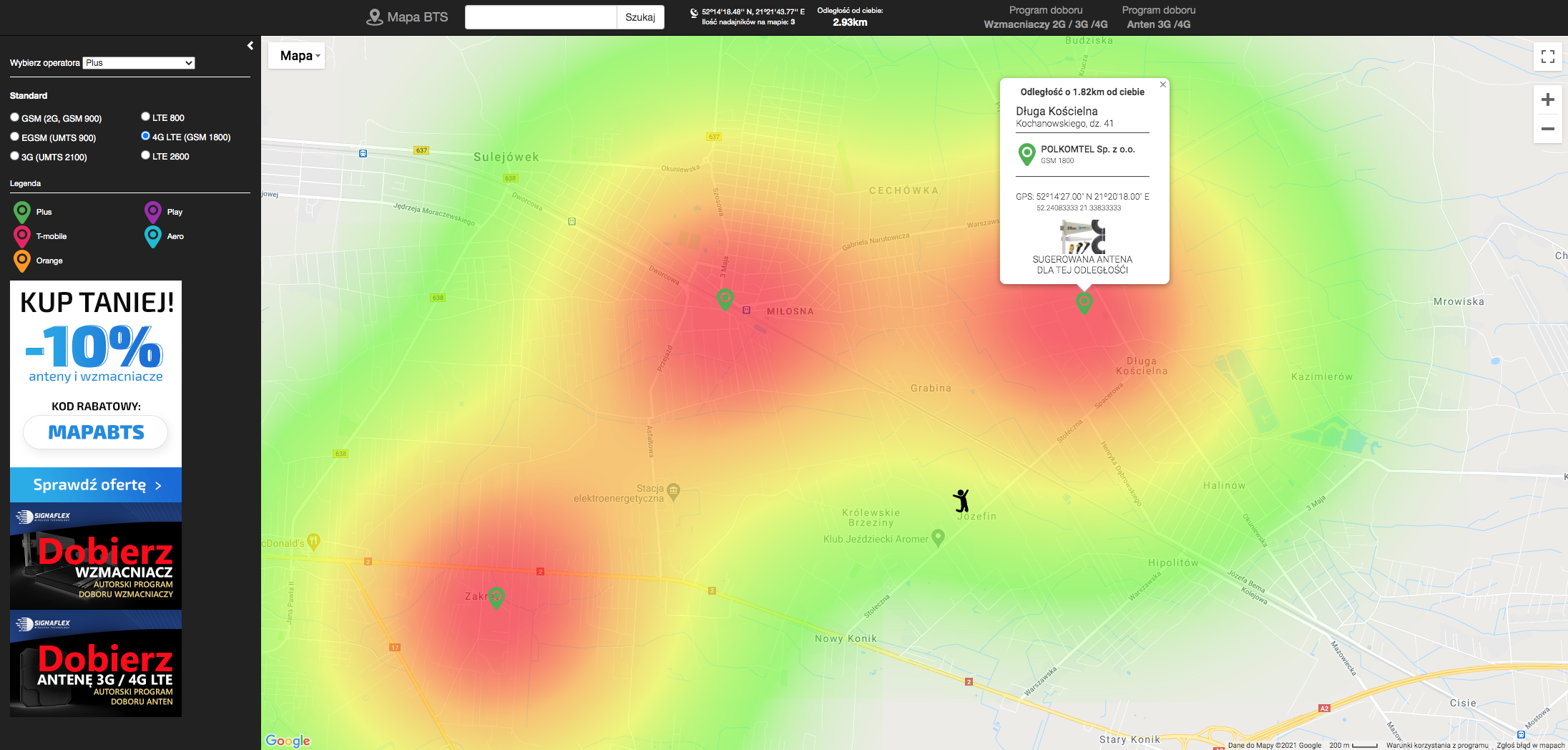Click the green transmitter pin at Zakręt
Screen dimensions: 1568x750
click(496, 597)
